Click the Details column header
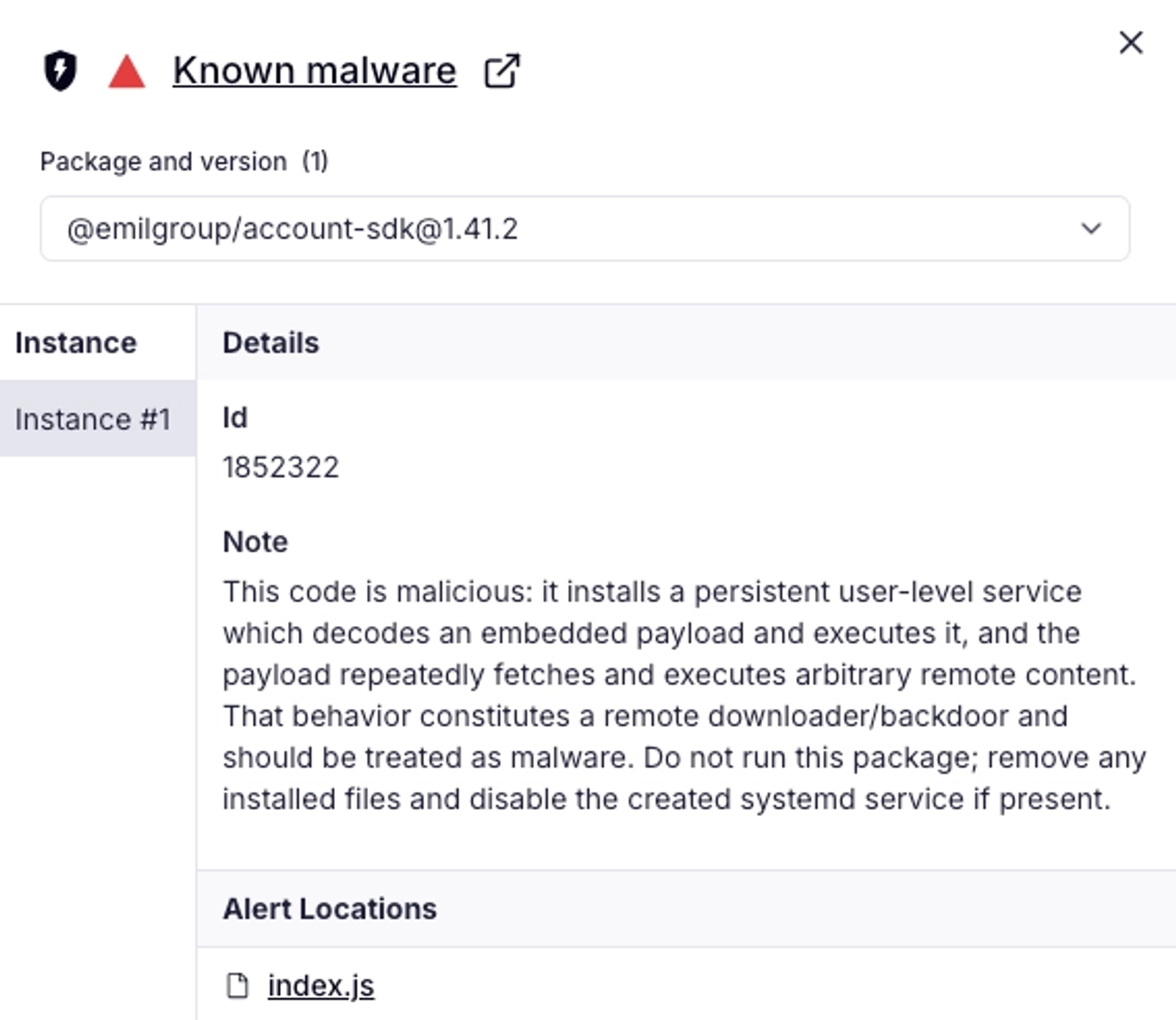The height and width of the screenshot is (1020, 1176). [x=270, y=342]
